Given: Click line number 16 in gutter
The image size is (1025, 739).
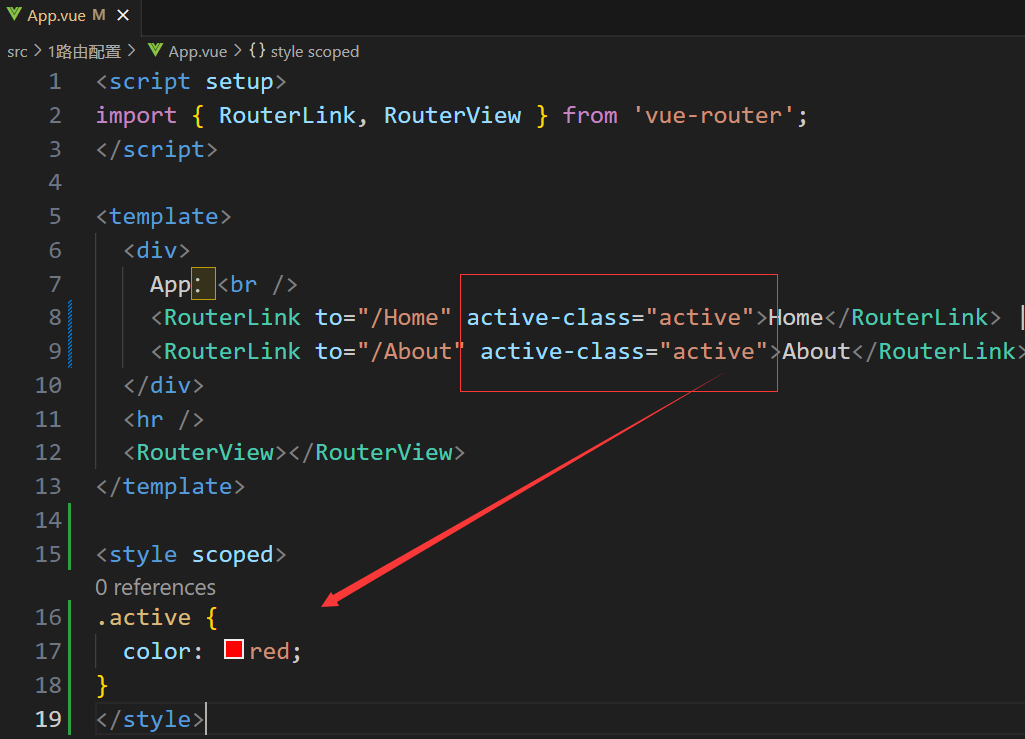Looking at the screenshot, I should (x=48, y=617).
